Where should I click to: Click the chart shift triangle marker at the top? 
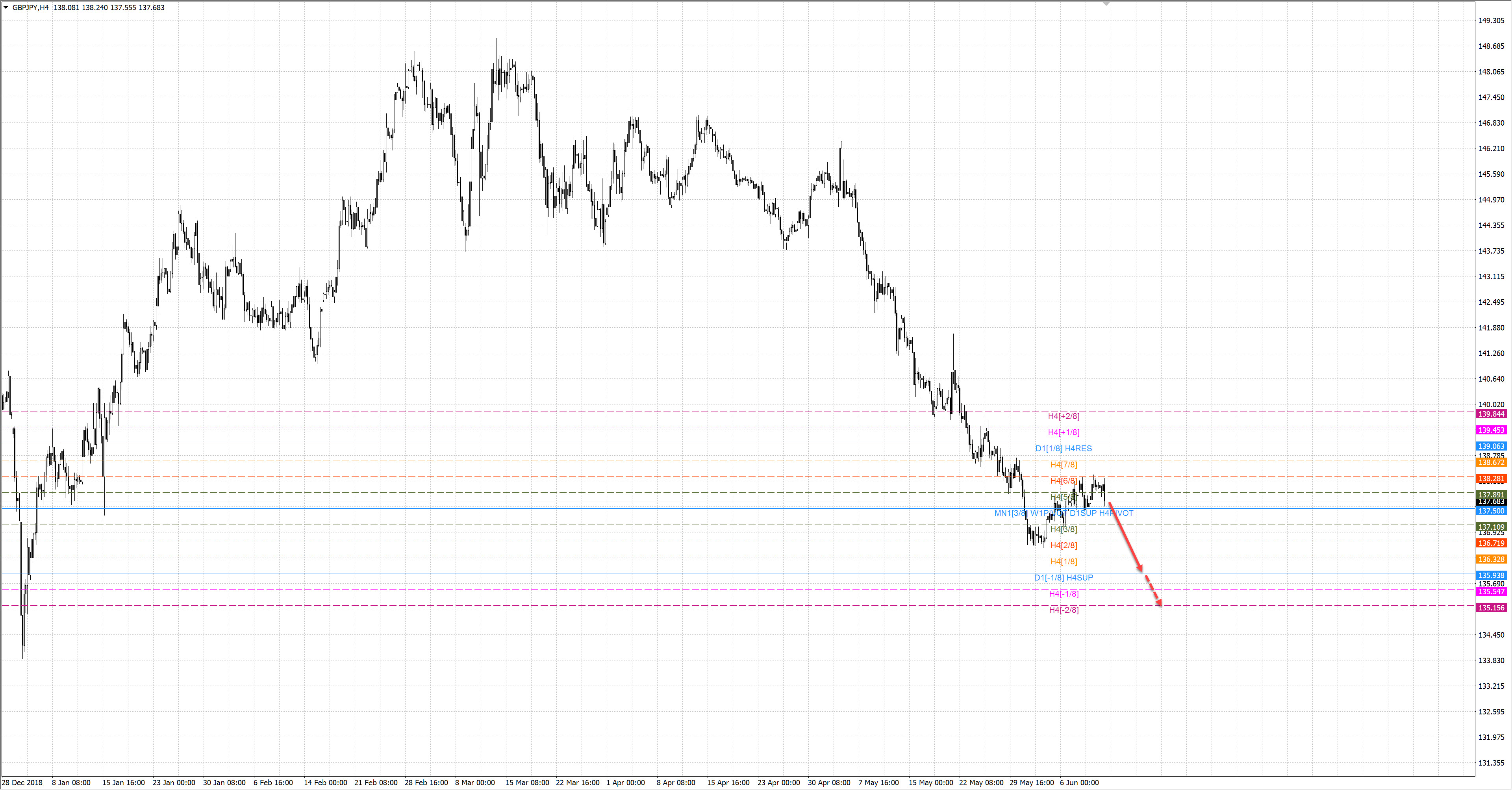click(x=1106, y=4)
